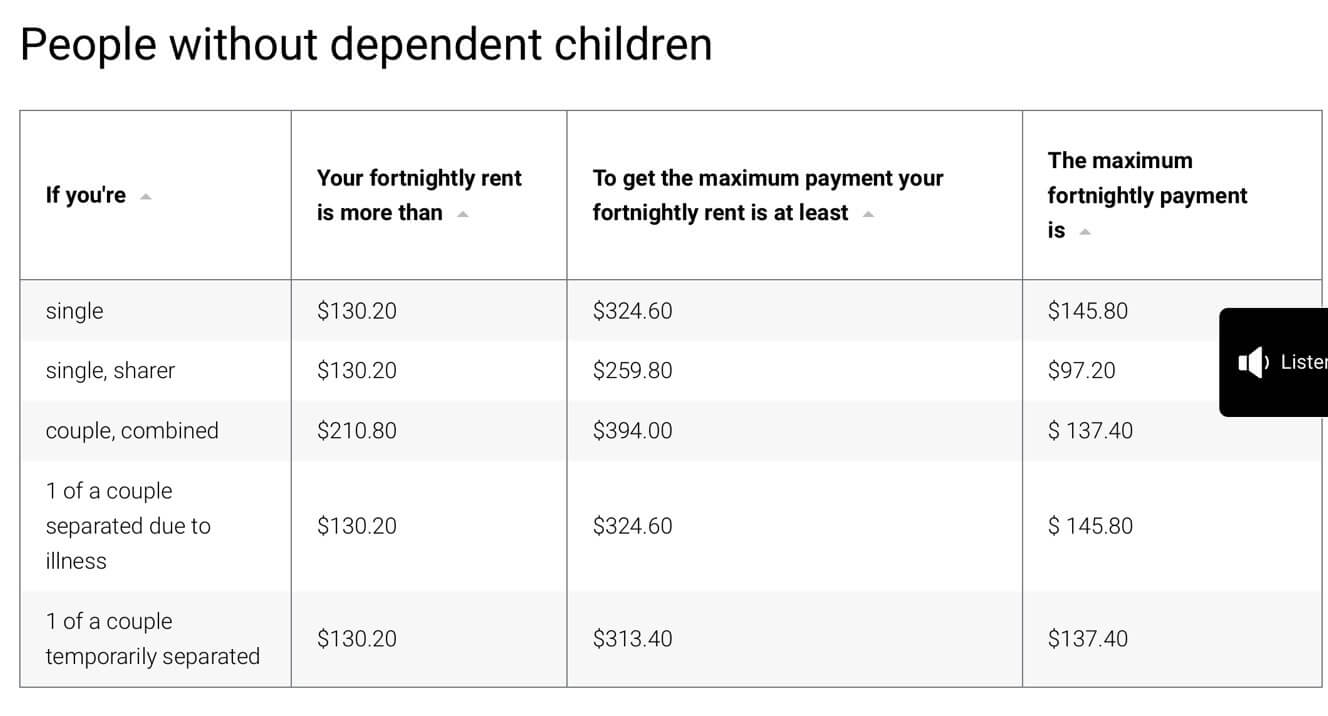Click the speaker icon in Listen widget
Screen dimensions: 1328x716
tap(1252, 362)
